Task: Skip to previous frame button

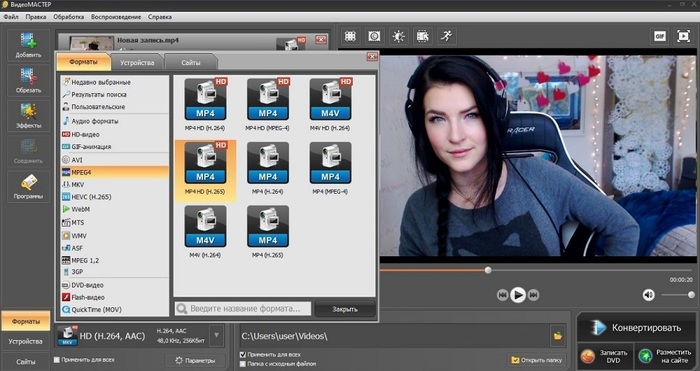Action: click(x=503, y=295)
